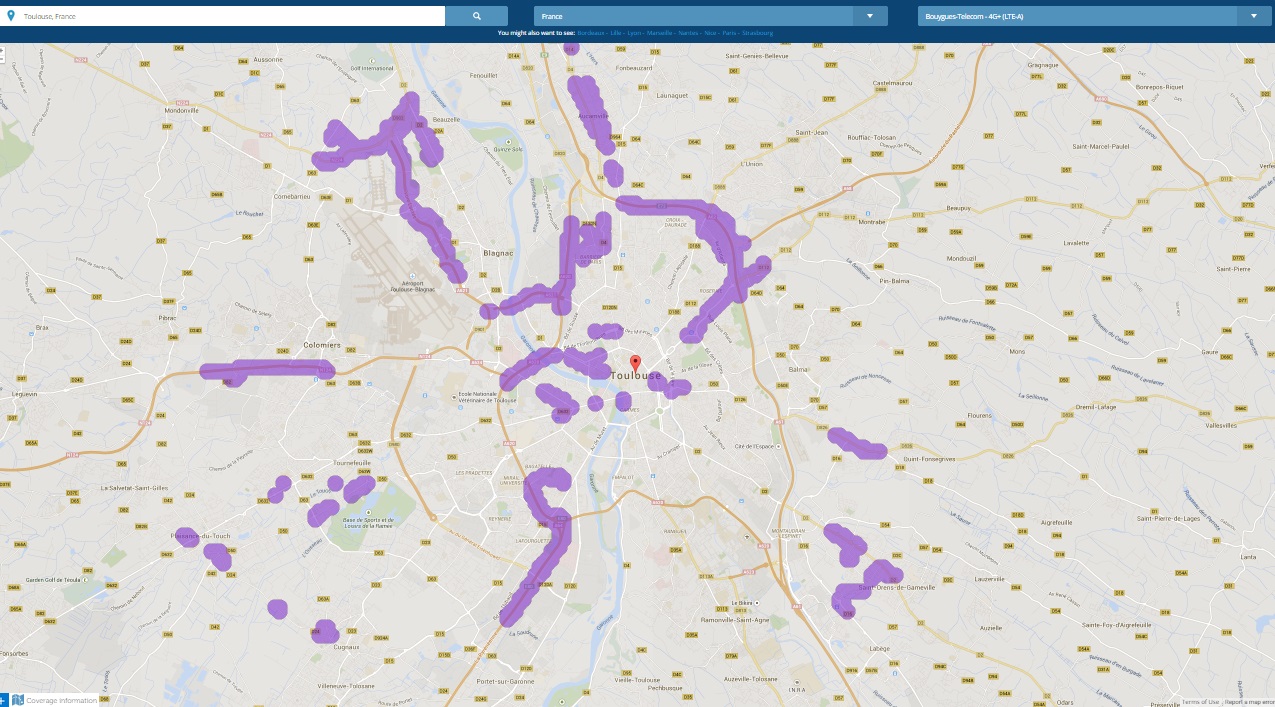
Task: Click the Terms of Use link
Action: point(1199,701)
